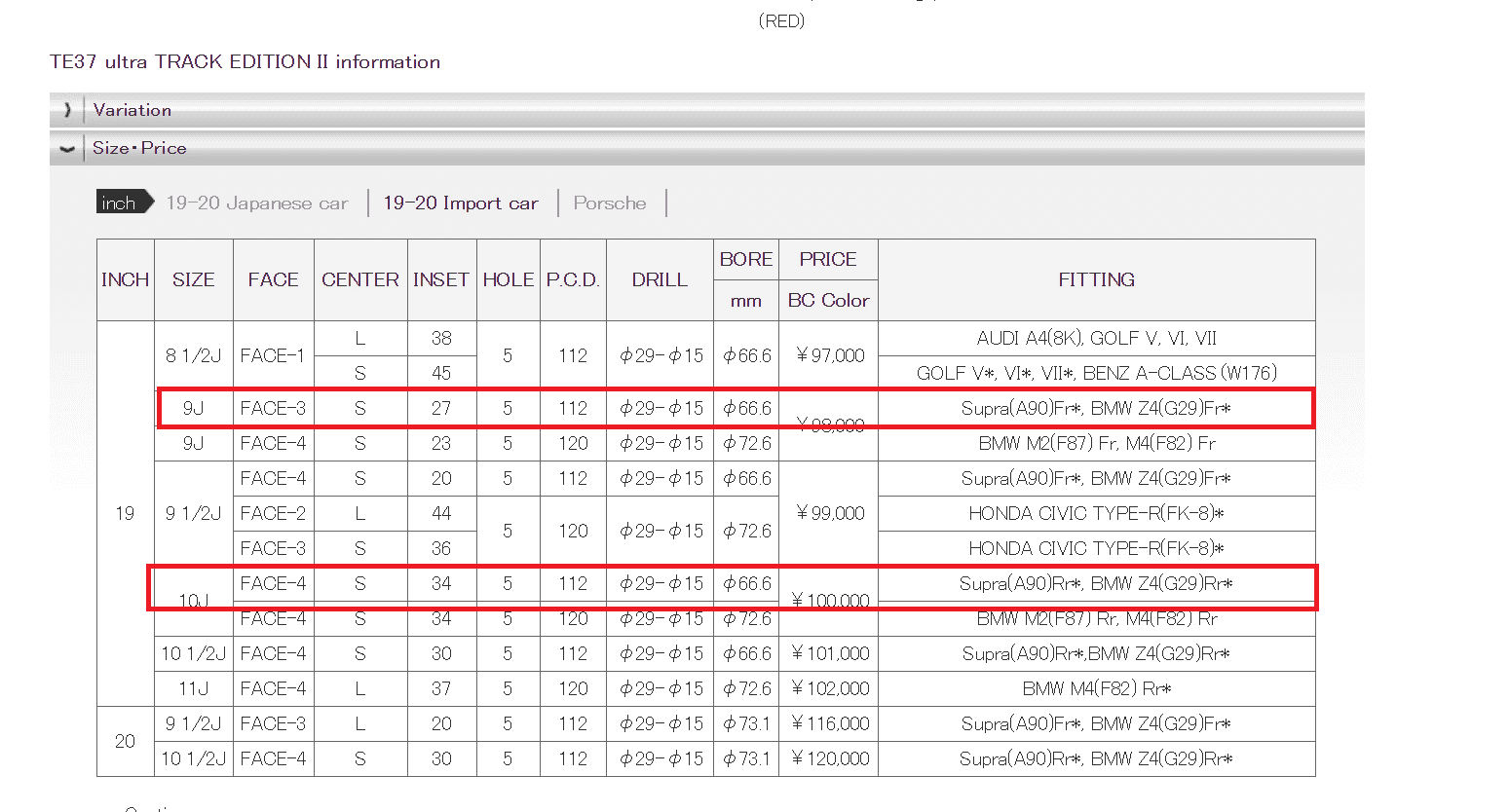The image size is (1510, 812).
Task: Click the inset value 23
Action: [x=441, y=443]
